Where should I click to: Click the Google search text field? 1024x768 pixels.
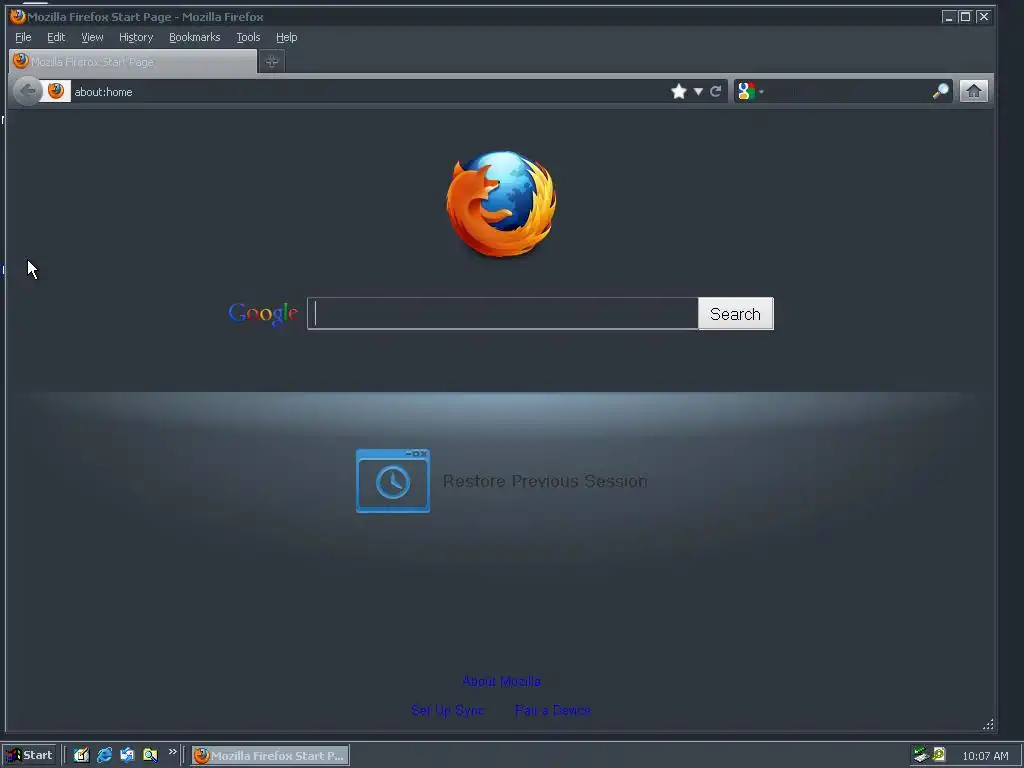(502, 314)
